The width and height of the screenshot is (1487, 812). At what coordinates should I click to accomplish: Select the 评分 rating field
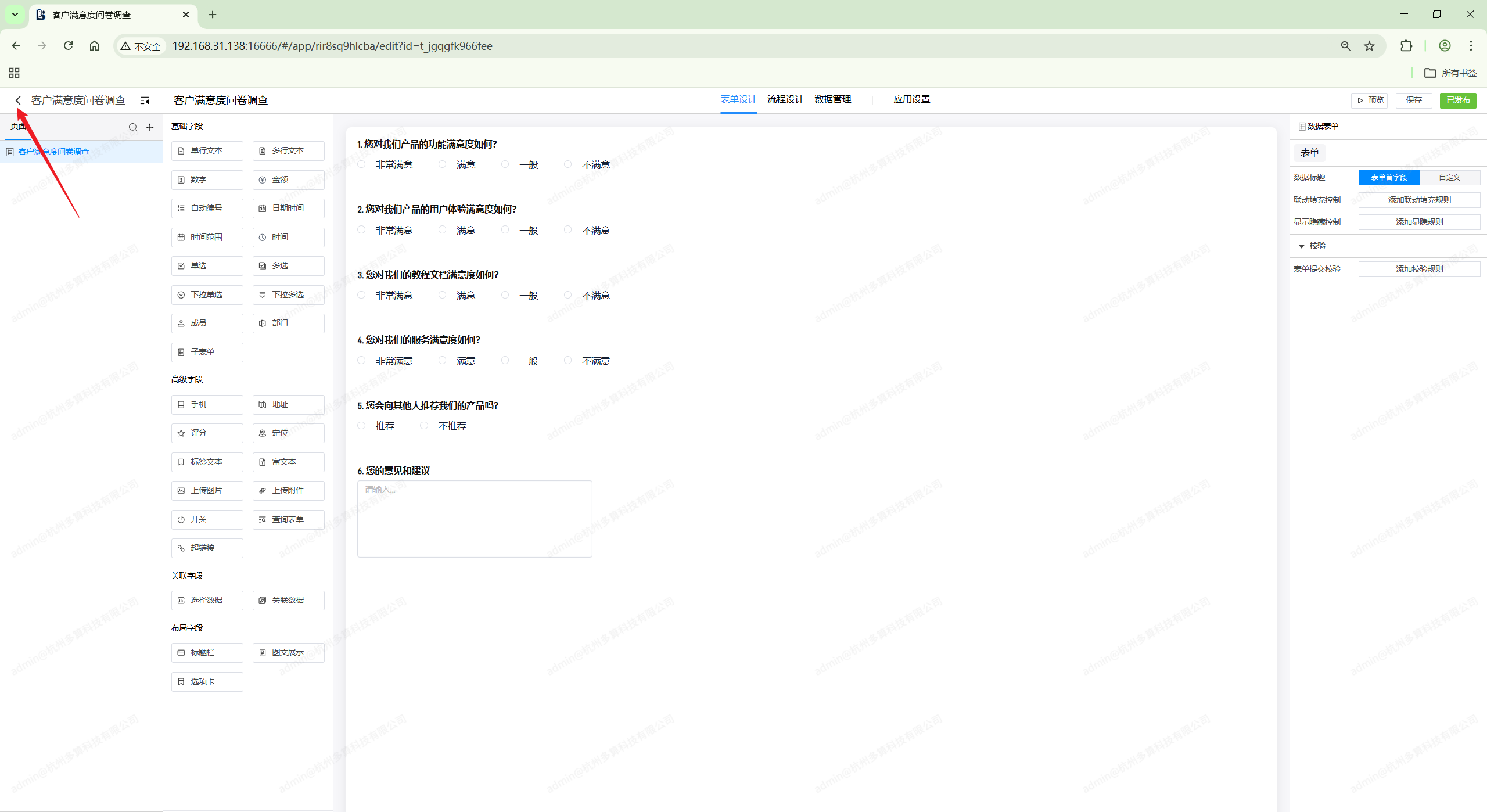tap(207, 433)
